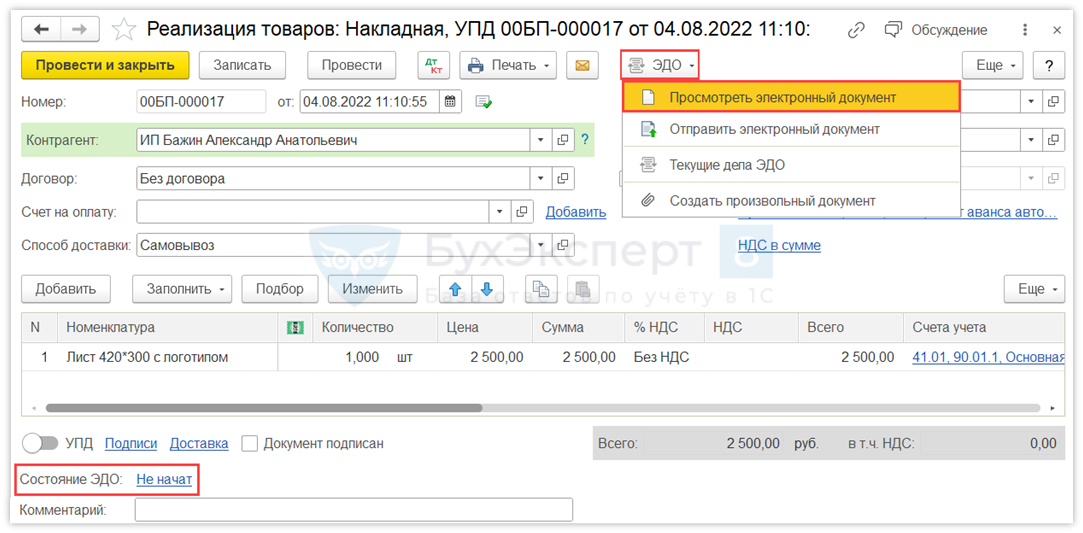Open the Не начат status link
1083x533 pixels.
(x=164, y=479)
